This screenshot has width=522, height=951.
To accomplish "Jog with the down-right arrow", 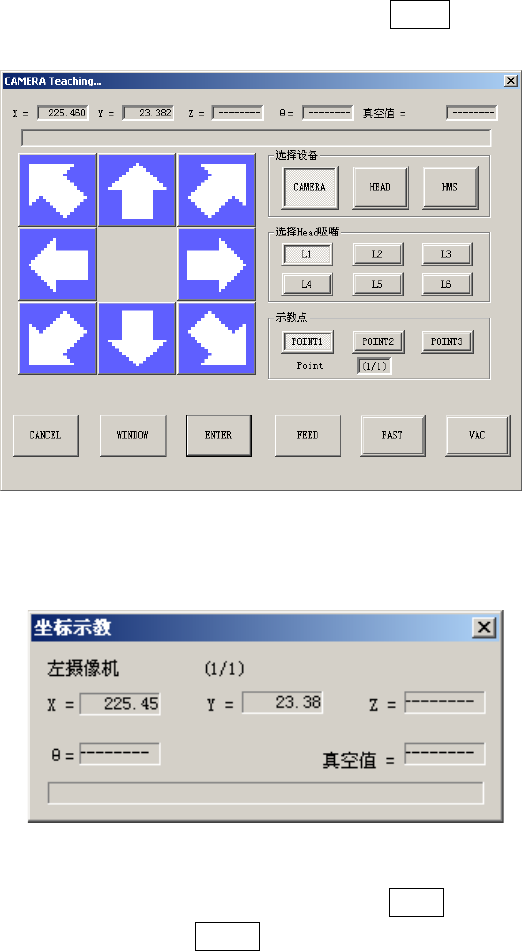I will click(x=216, y=338).
